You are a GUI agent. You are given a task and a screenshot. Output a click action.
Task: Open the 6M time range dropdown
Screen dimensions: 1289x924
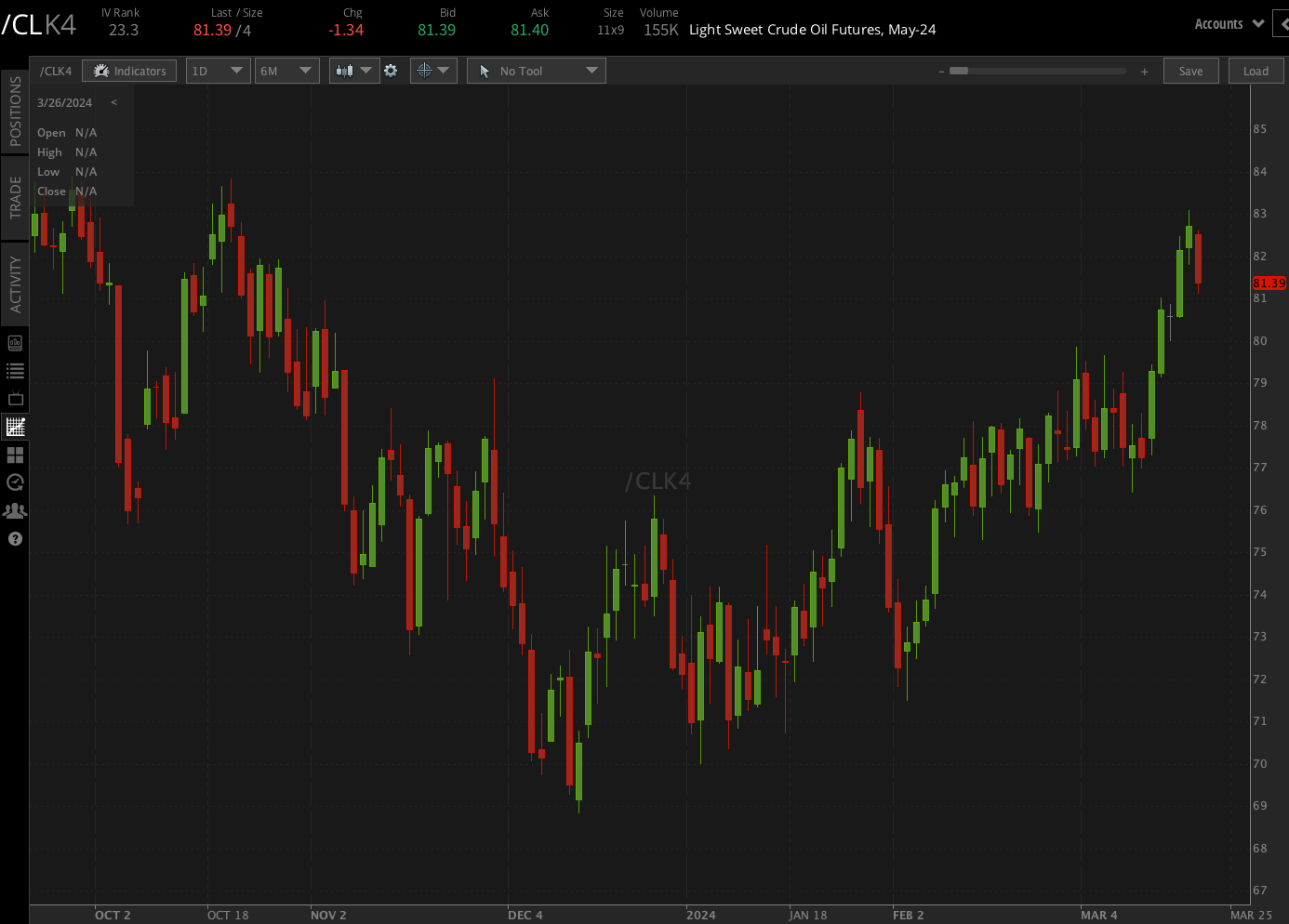point(287,71)
